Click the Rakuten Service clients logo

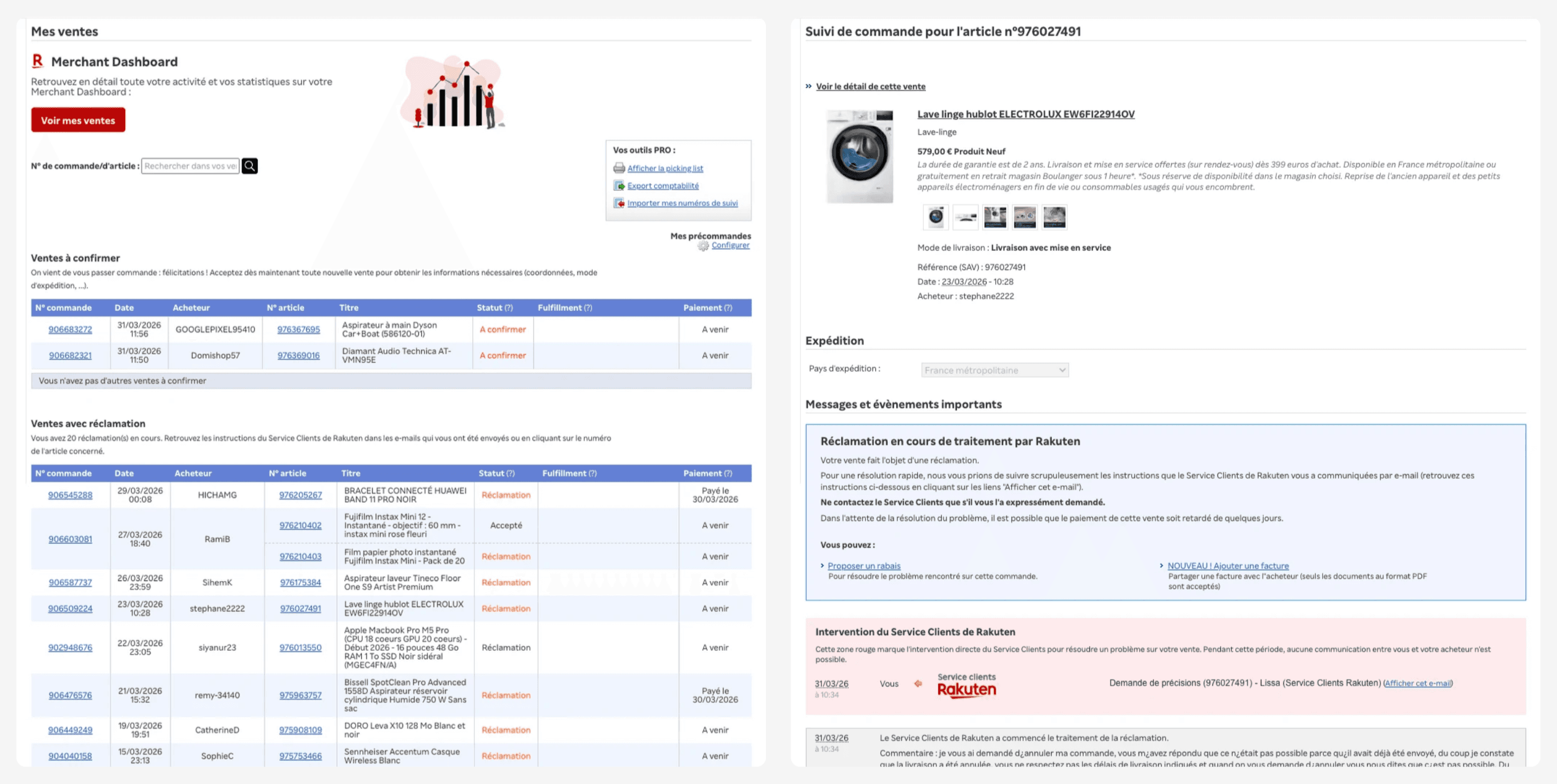(x=967, y=686)
